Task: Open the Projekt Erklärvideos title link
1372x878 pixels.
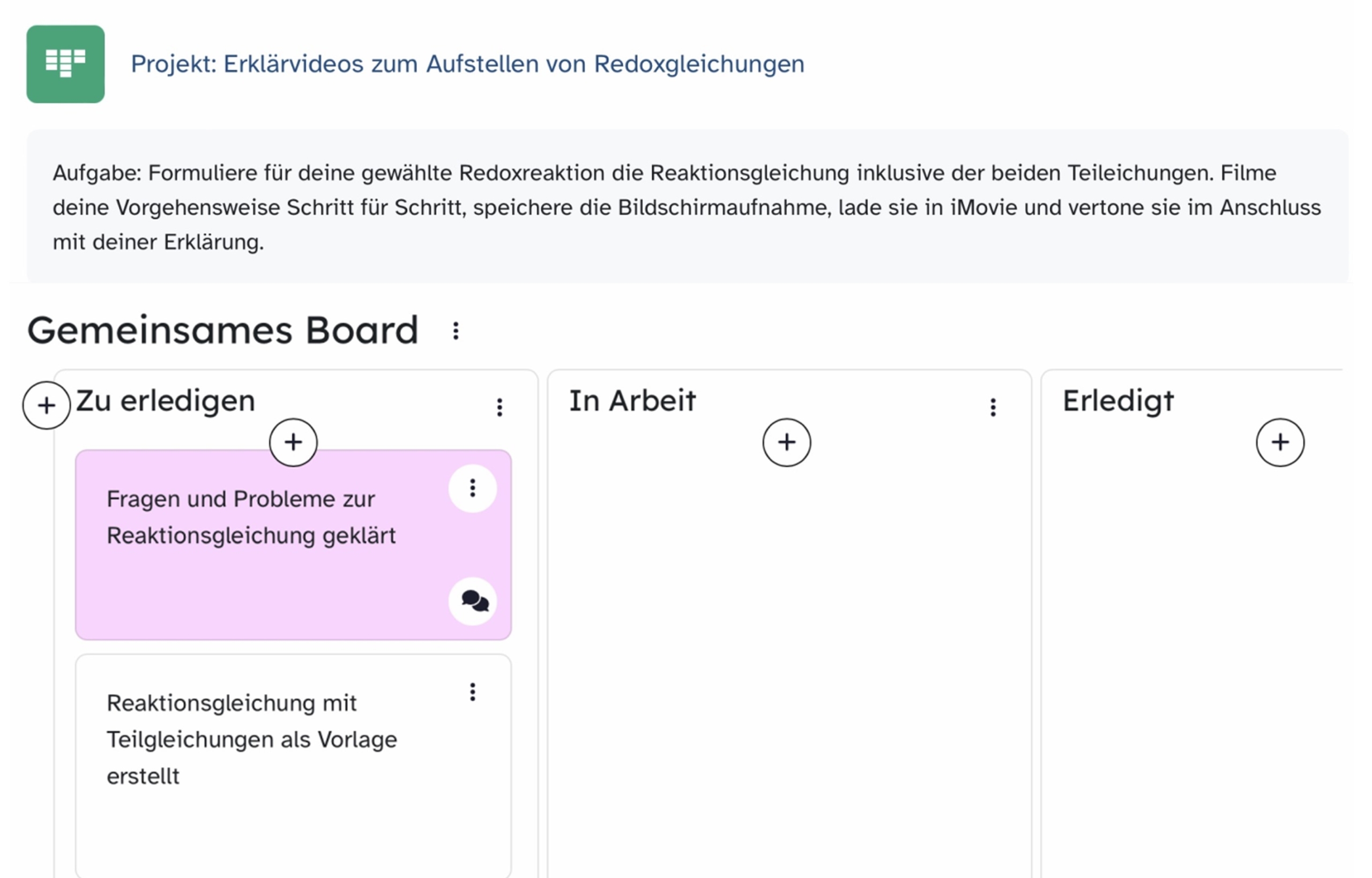Action: click(x=467, y=64)
